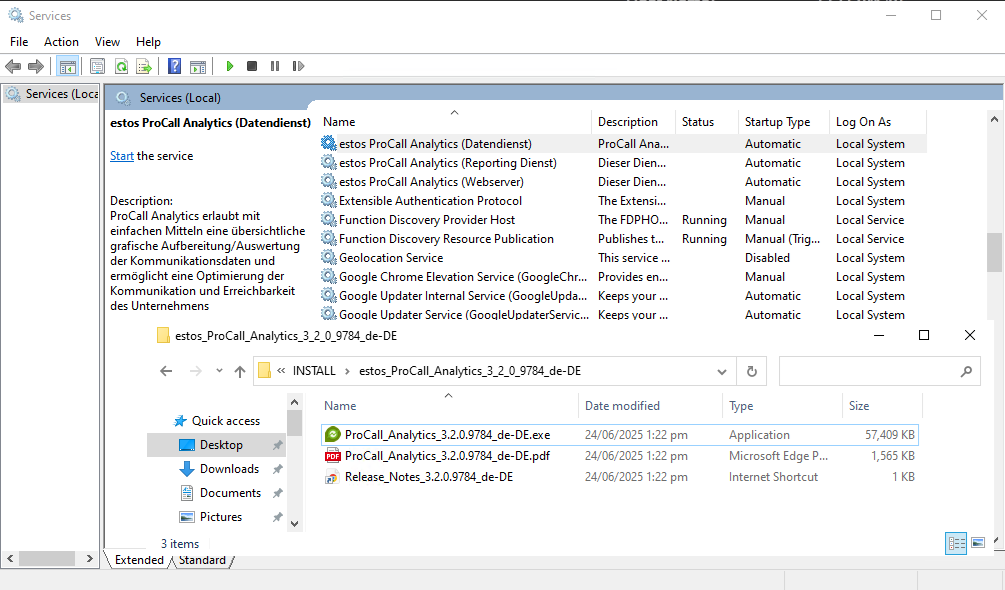The height and width of the screenshot is (590, 1005).
Task: Sort files by Date modified column
Action: (x=622, y=406)
